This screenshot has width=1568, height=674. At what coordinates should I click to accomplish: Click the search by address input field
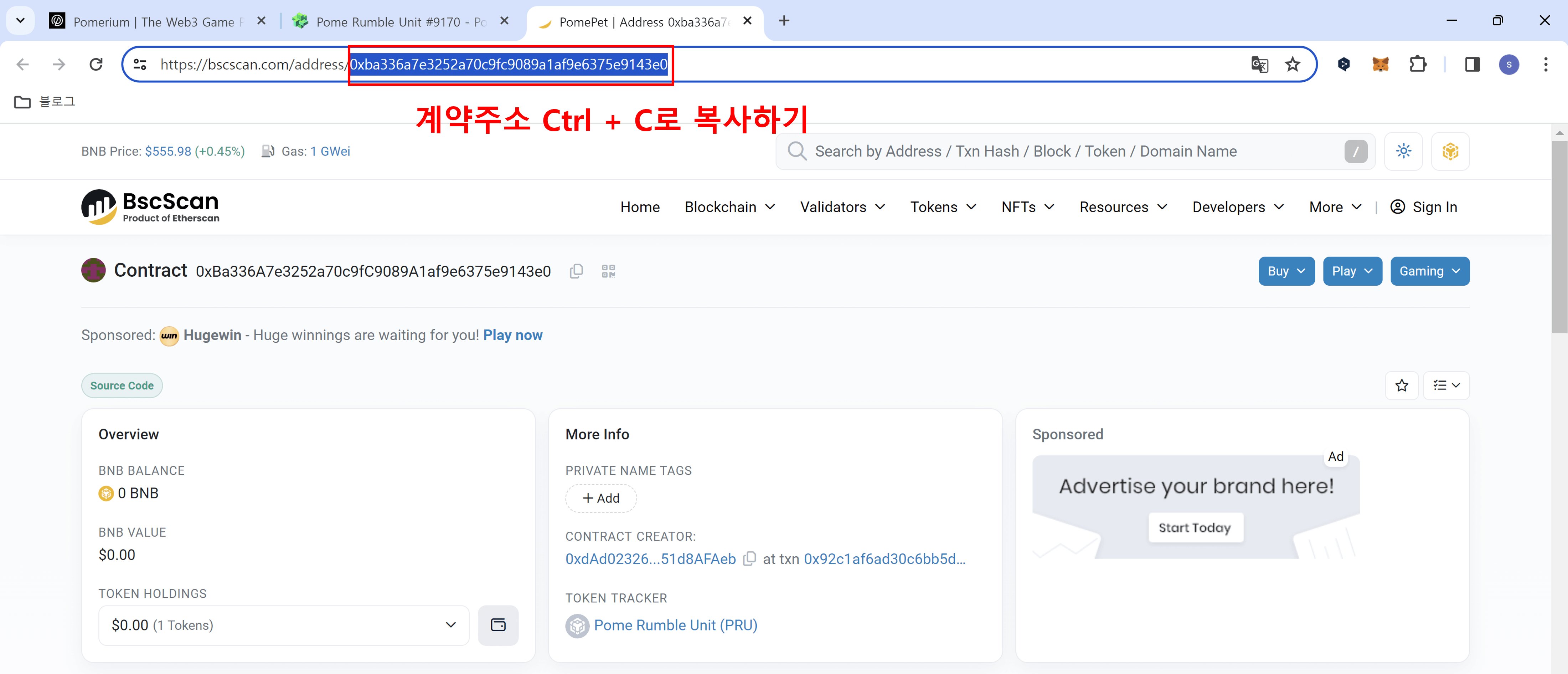coord(1035,151)
